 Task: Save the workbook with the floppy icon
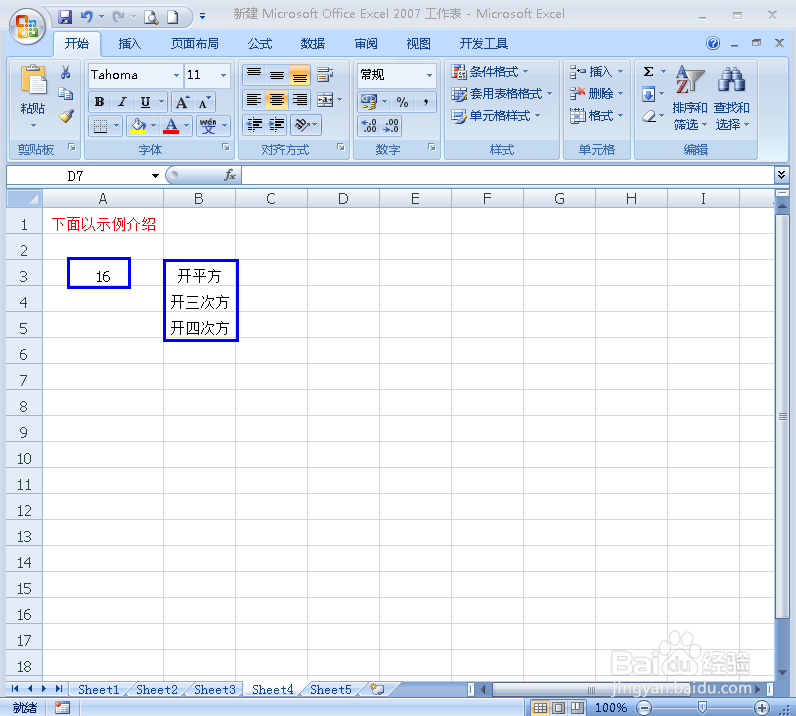pos(65,17)
